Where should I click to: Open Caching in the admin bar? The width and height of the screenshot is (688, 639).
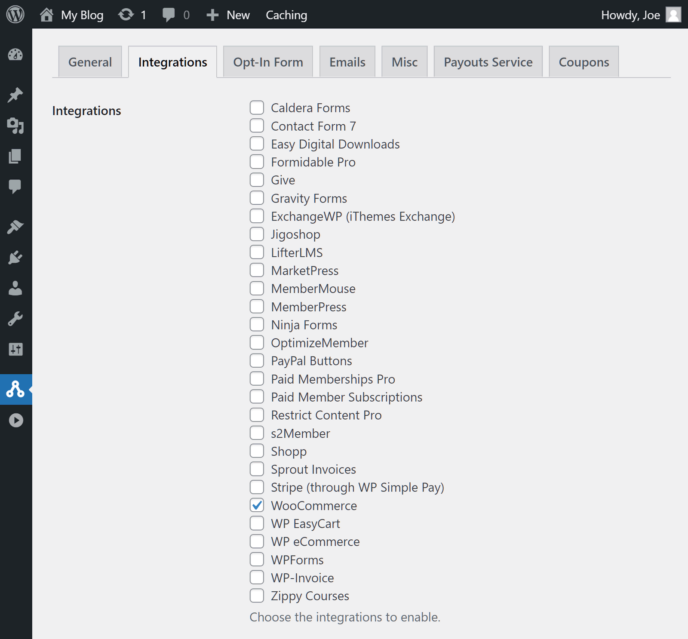tap(286, 15)
